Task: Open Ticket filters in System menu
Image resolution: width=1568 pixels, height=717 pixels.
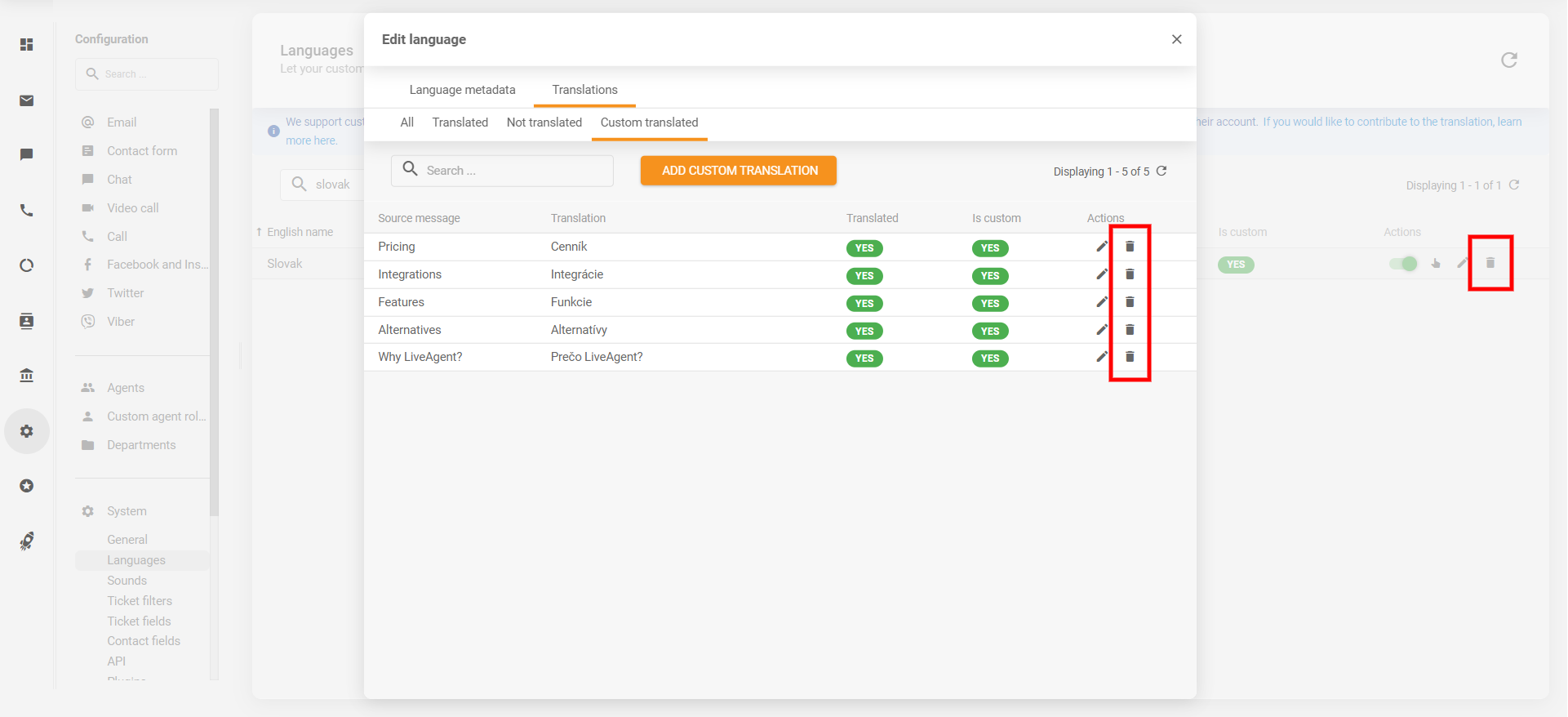Action: click(140, 601)
